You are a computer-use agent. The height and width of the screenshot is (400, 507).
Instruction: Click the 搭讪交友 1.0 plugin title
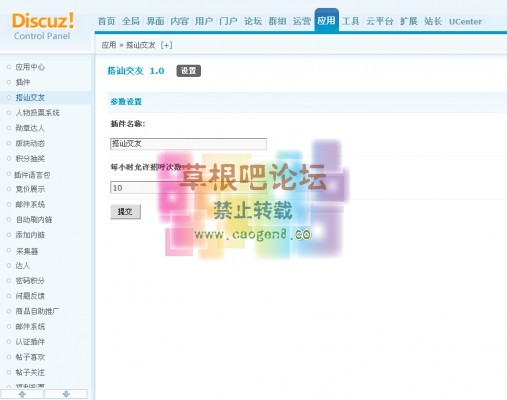[136, 71]
